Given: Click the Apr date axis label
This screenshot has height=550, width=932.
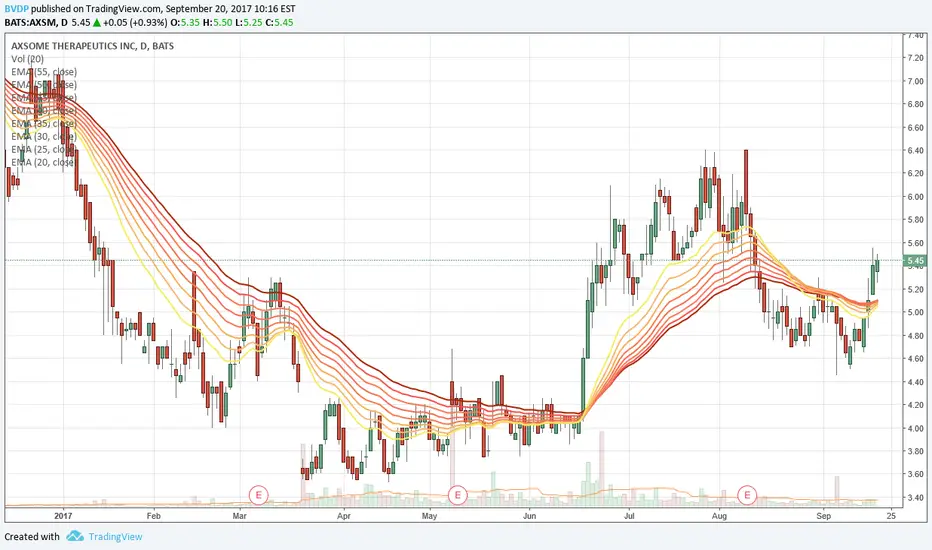Looking at the screenshot, I should click(x=344, y=516).
